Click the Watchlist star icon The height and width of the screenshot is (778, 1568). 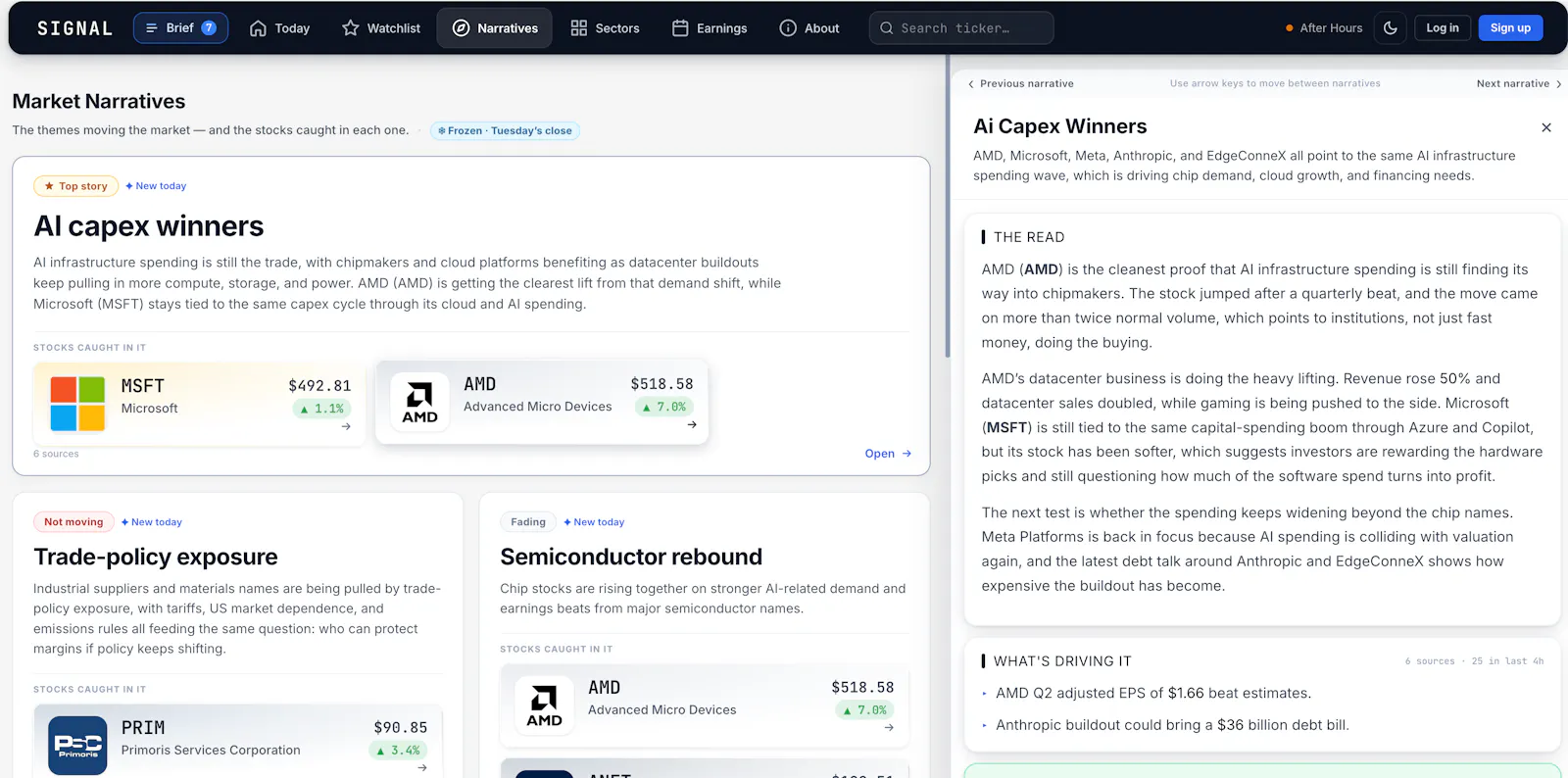pos(351,28)
